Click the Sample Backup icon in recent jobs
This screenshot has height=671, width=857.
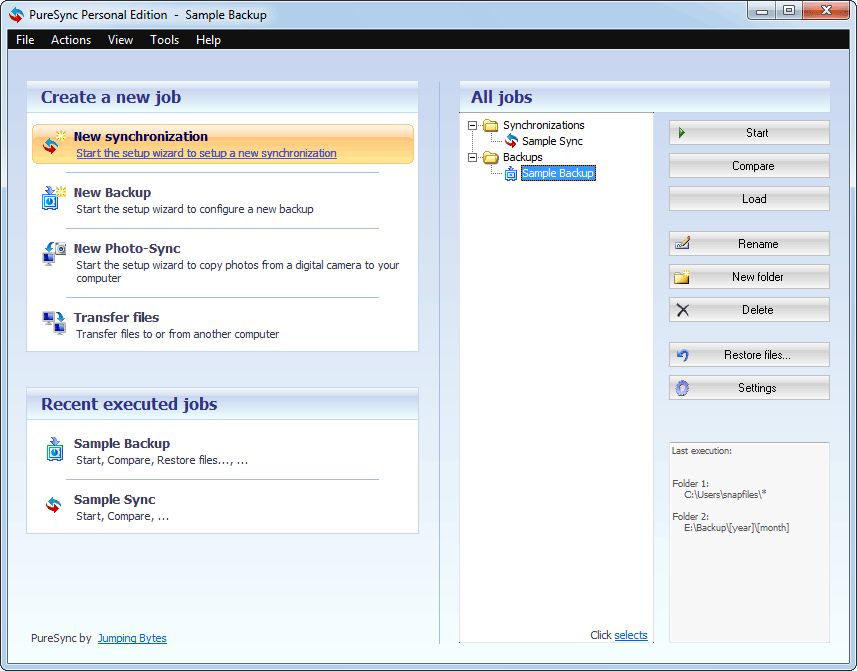[53, 450]
